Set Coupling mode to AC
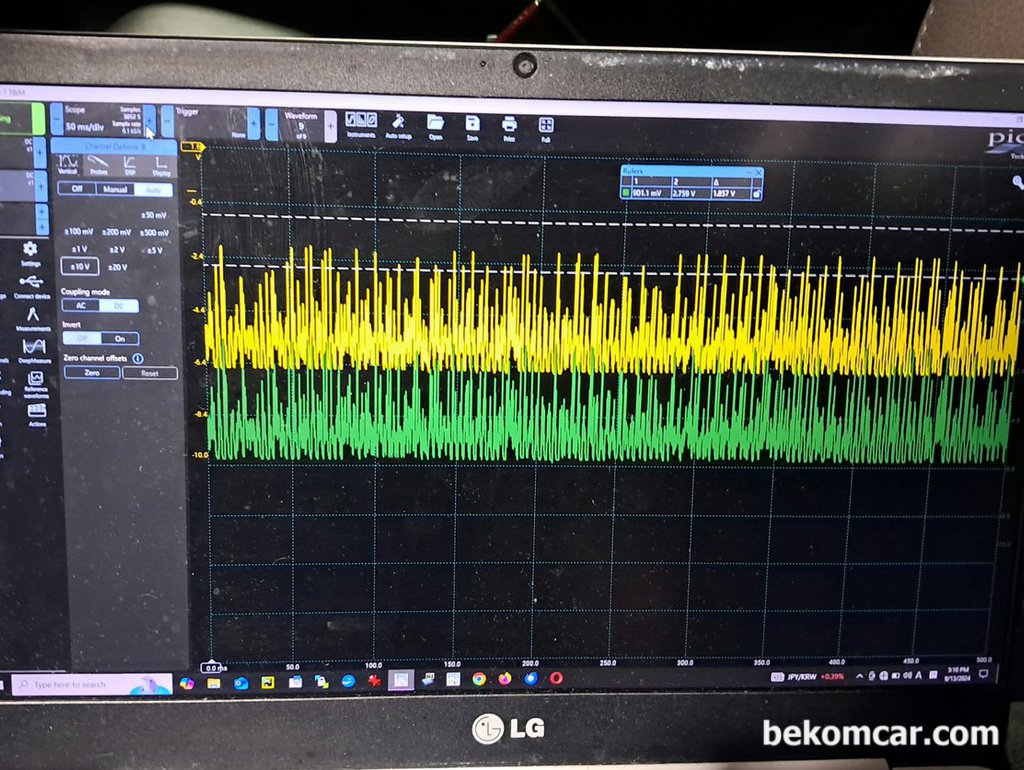1024x770 pixels. point(80,305)
